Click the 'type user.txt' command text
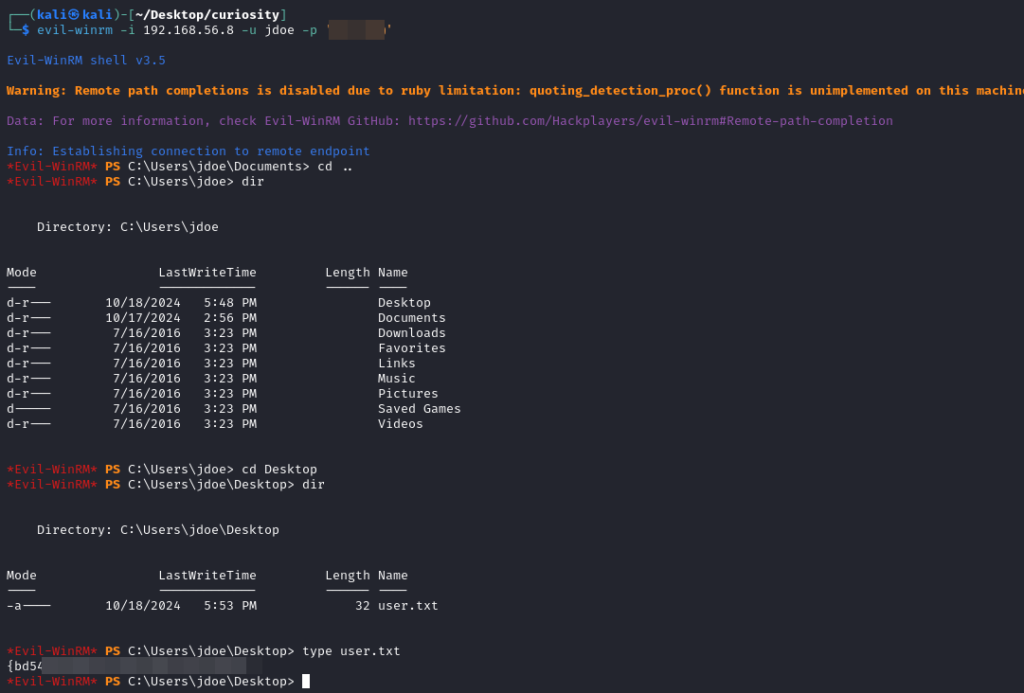The height and width of the screenshot is (693, 1024). [x=351, y=651]
